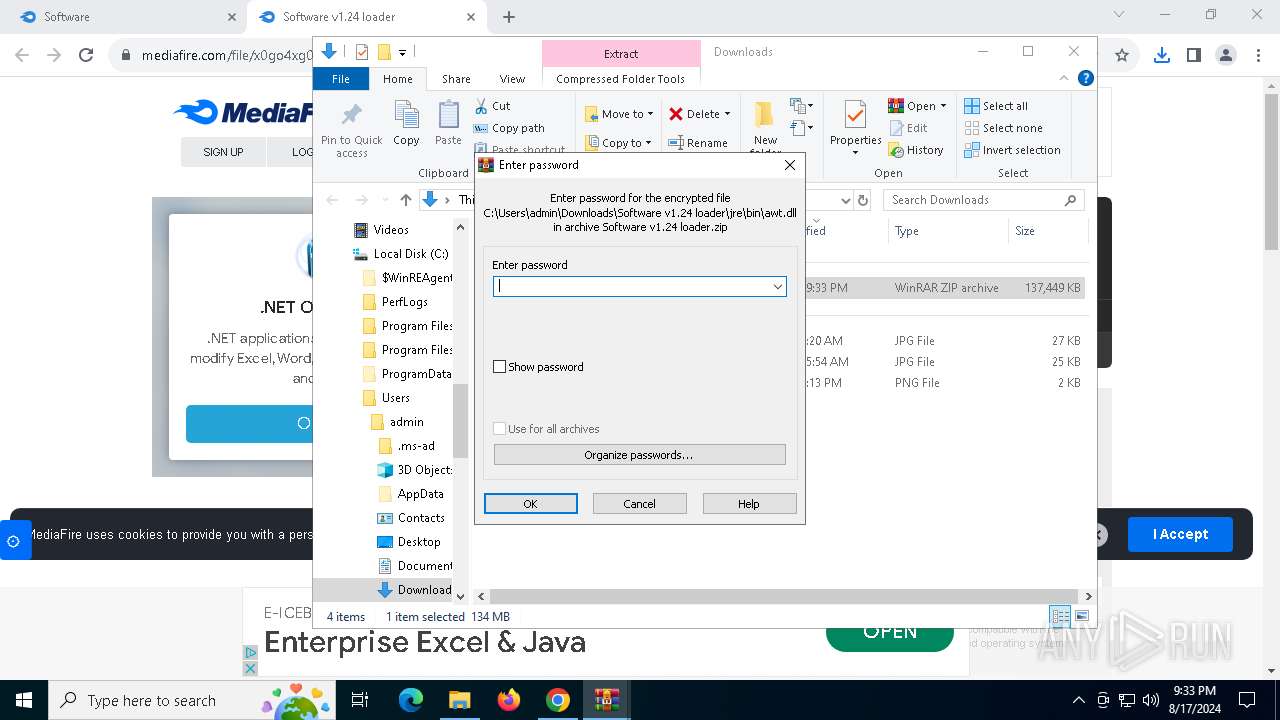
Task: Click Cancel in the password dialog
Action: coord(640,504)
